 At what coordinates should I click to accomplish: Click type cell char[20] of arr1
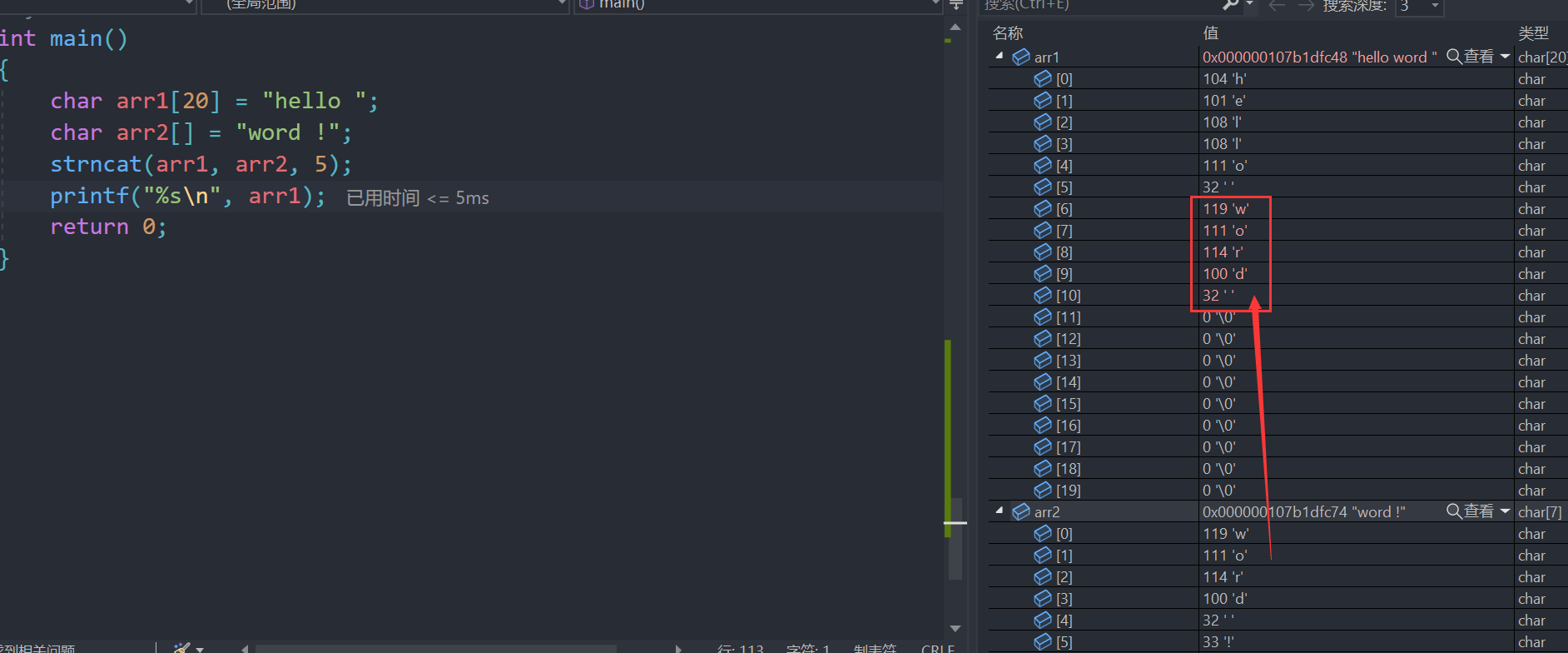pyautogui.click(x=1542, y=57)
